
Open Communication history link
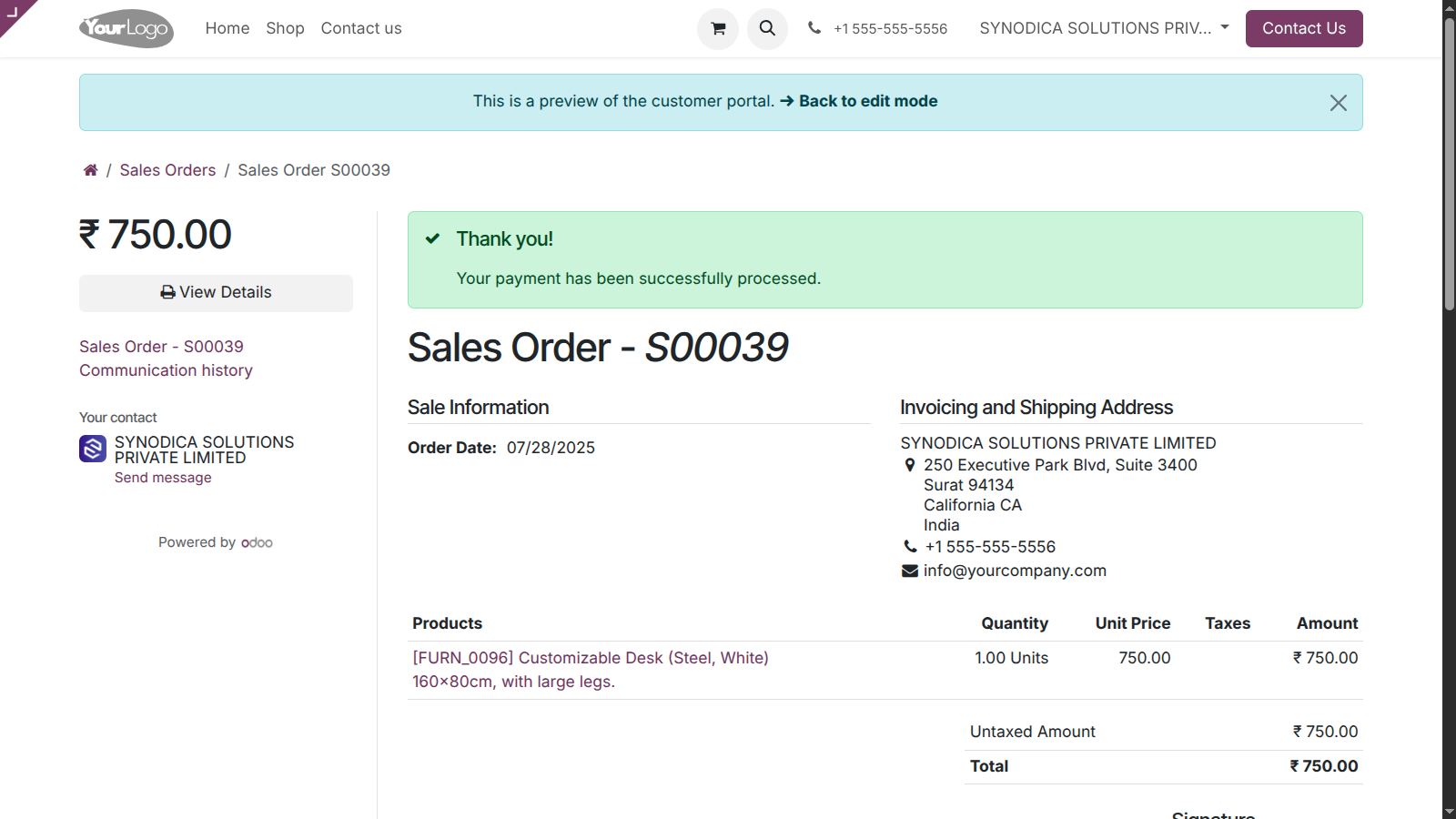[166, 370]
